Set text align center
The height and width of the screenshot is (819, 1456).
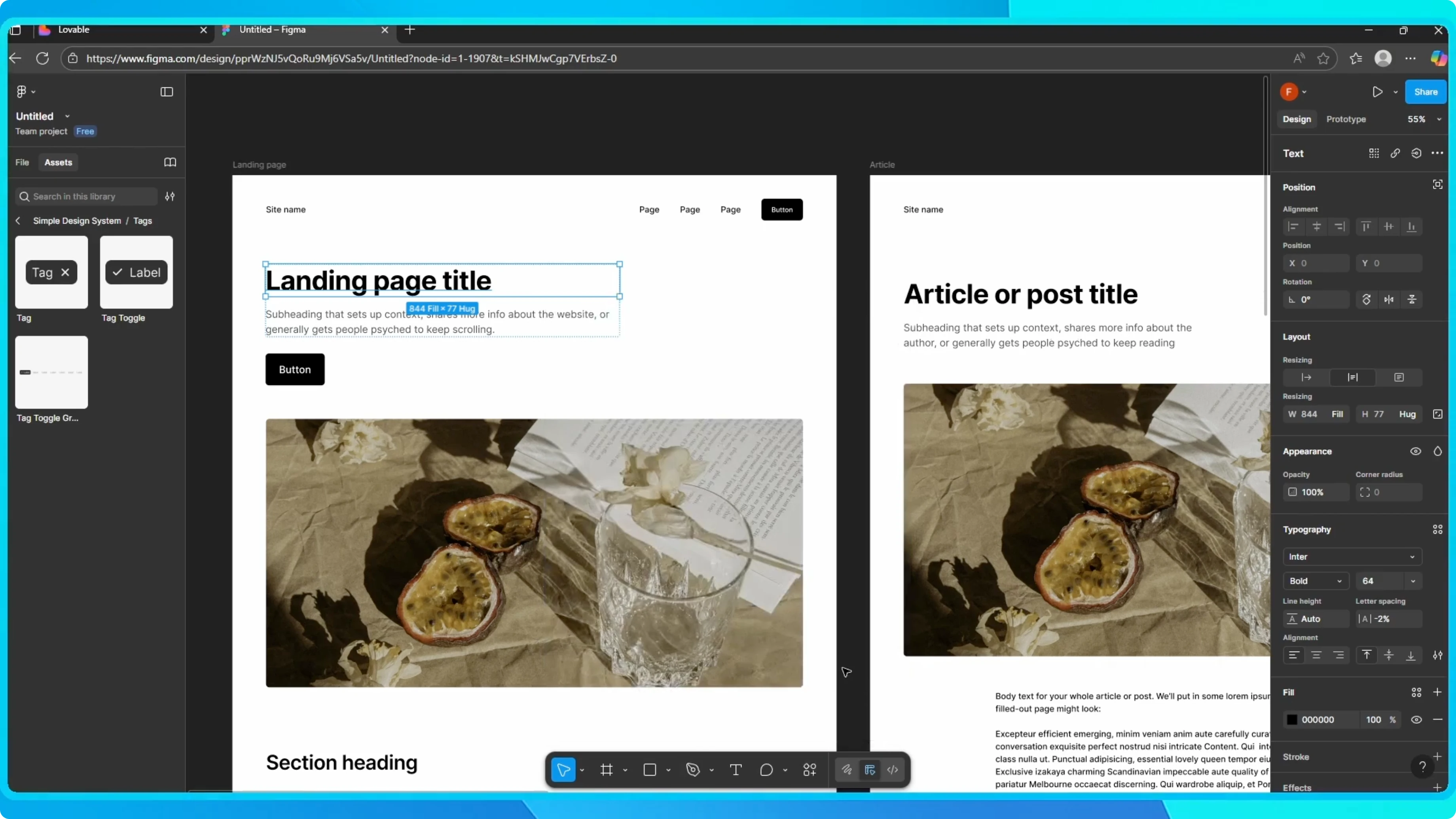1316,655
